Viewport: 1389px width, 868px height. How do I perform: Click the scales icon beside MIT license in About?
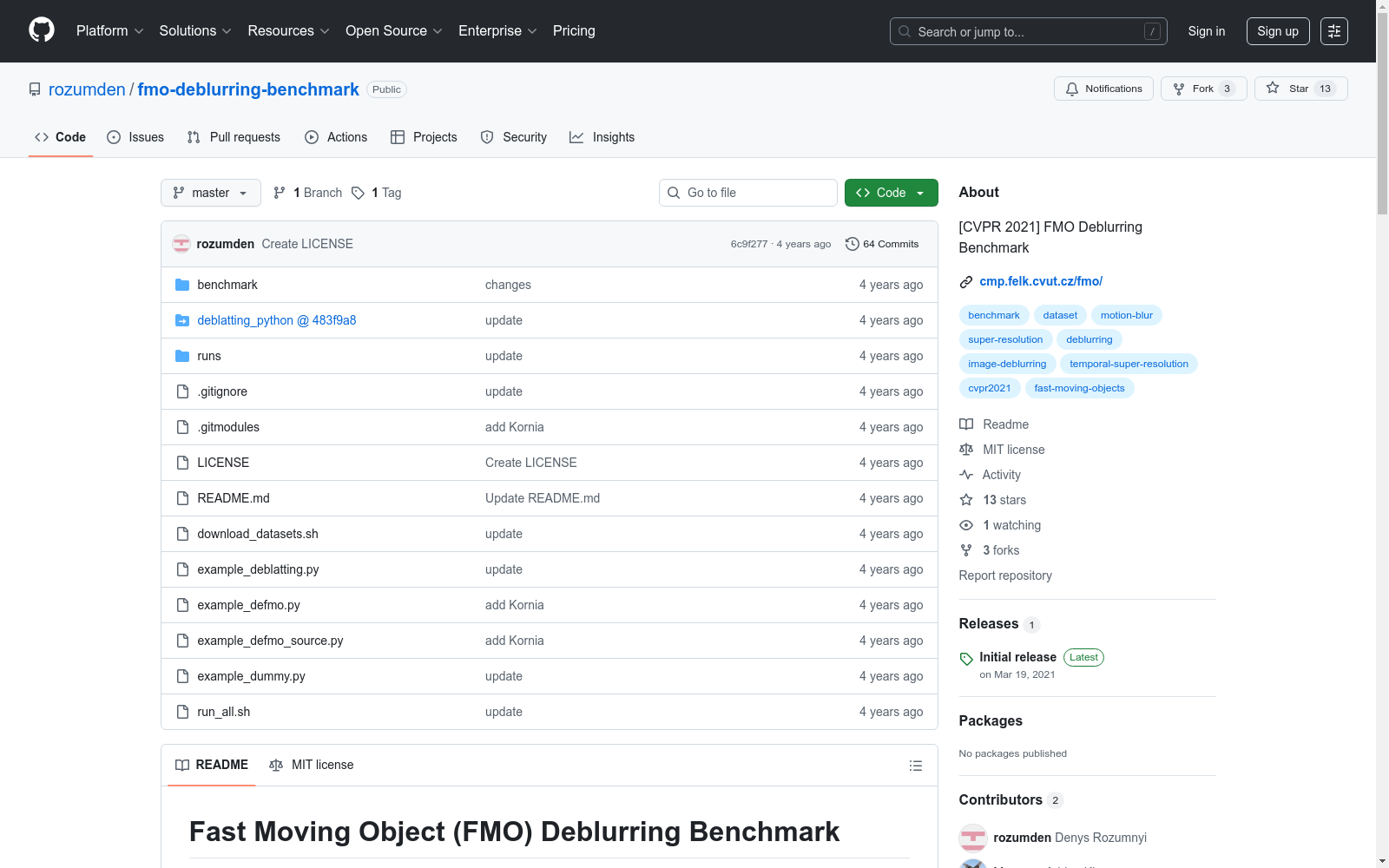pos(966,450)
